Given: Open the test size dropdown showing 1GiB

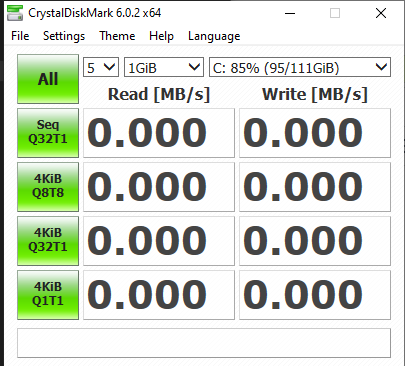Looking at the screenshot, I should coord(164,68).
